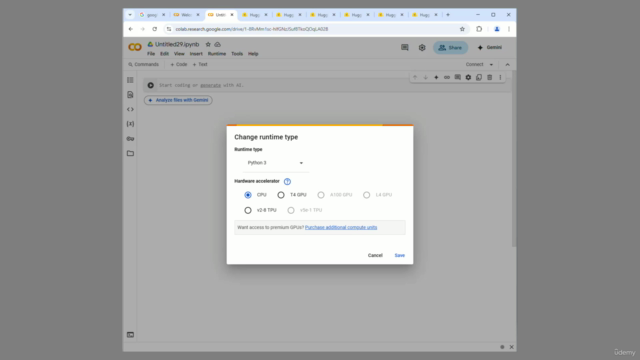Click the cloud save status icon
The image size is (640, 360).
218,44
